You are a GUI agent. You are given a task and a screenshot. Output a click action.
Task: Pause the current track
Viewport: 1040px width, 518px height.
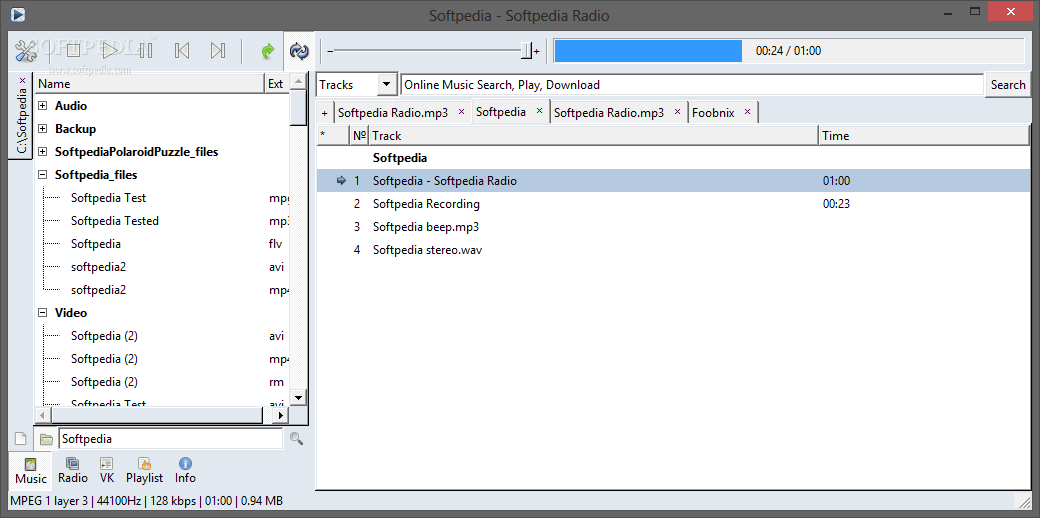[146, 50]
